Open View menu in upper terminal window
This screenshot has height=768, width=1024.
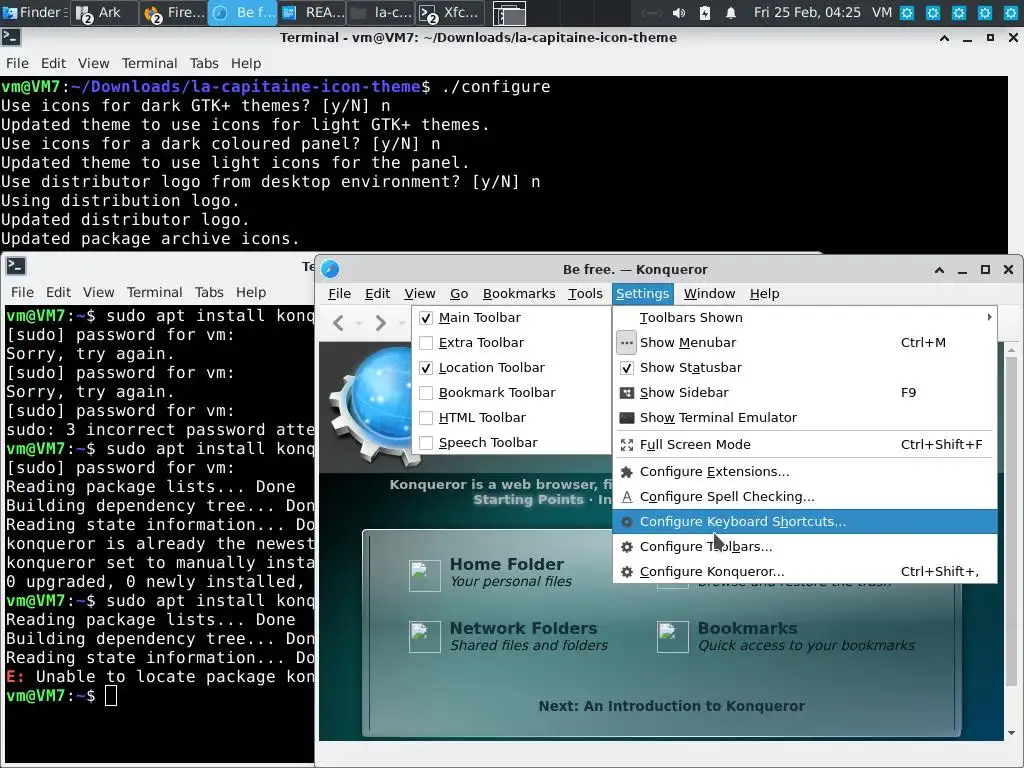[x=93, y=63]
